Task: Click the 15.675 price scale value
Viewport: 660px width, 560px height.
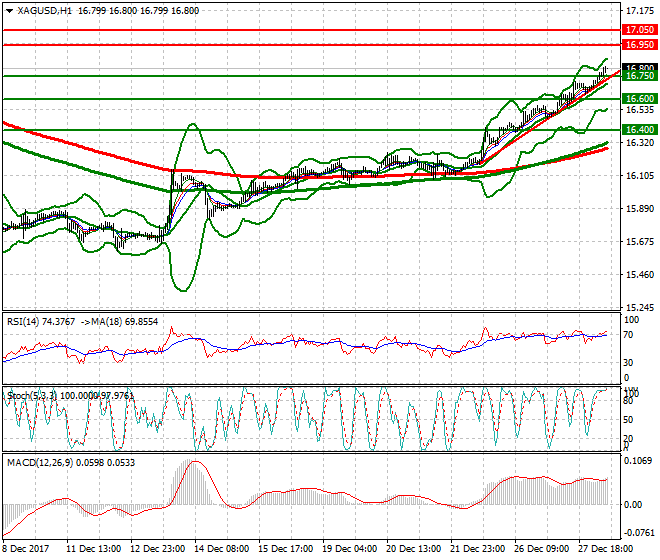Action: [x=640, y=242]
